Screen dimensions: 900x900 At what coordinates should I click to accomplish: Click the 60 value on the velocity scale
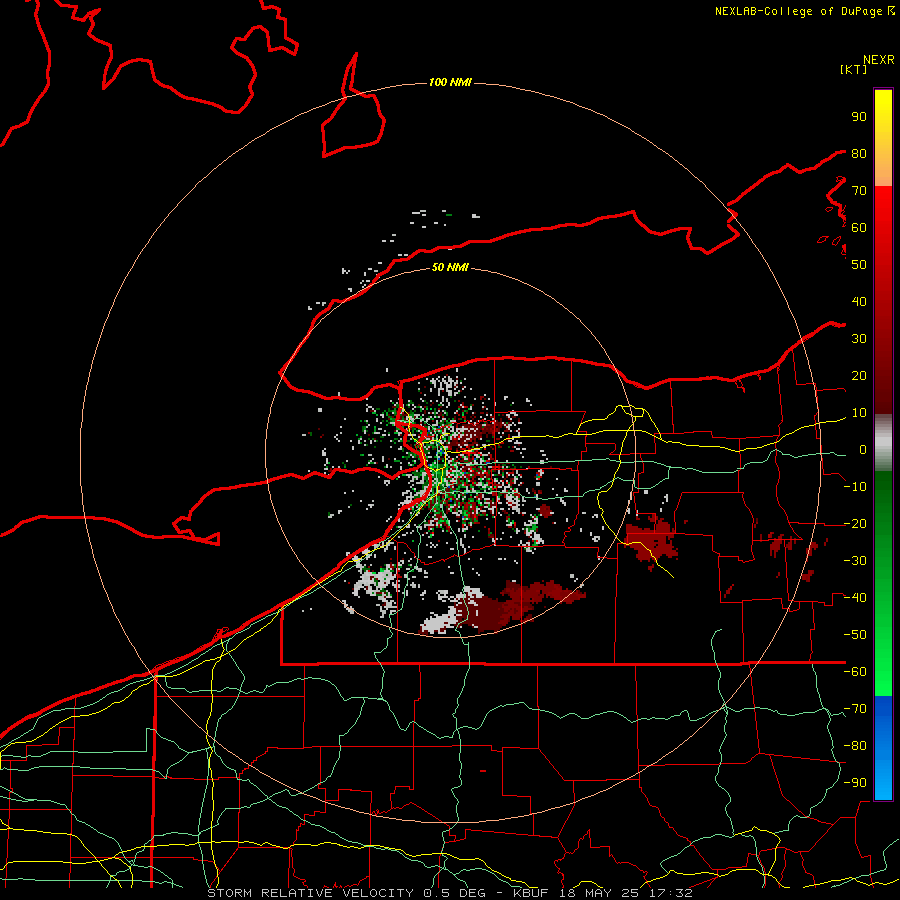[x=859, y=227]
